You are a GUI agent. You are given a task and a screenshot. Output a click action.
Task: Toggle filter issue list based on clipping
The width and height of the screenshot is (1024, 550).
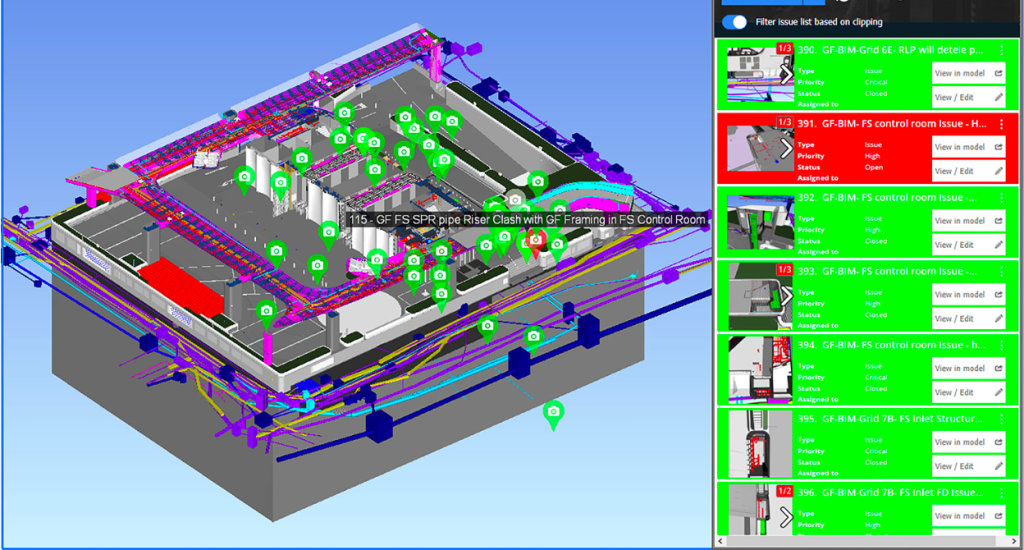point(735,22)
